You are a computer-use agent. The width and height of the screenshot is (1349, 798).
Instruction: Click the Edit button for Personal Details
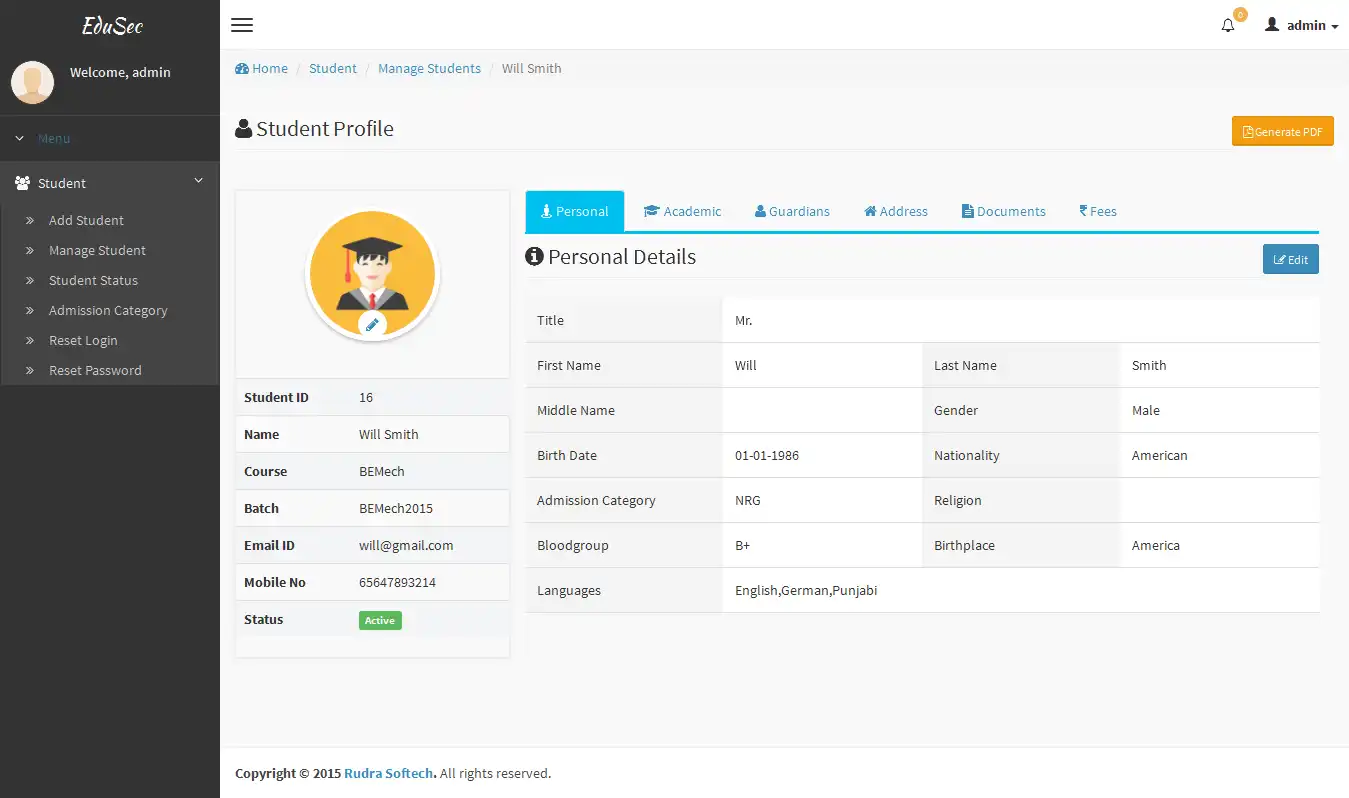pos(1290,259)
